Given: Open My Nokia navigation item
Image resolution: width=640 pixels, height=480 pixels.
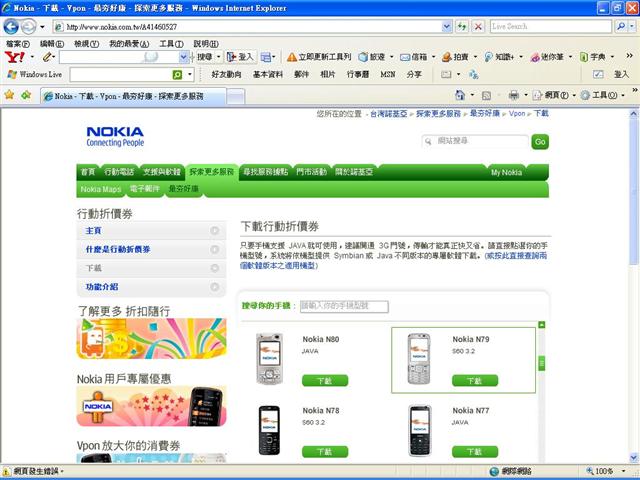Looking at the screenshot, I should tap(506, 172).
